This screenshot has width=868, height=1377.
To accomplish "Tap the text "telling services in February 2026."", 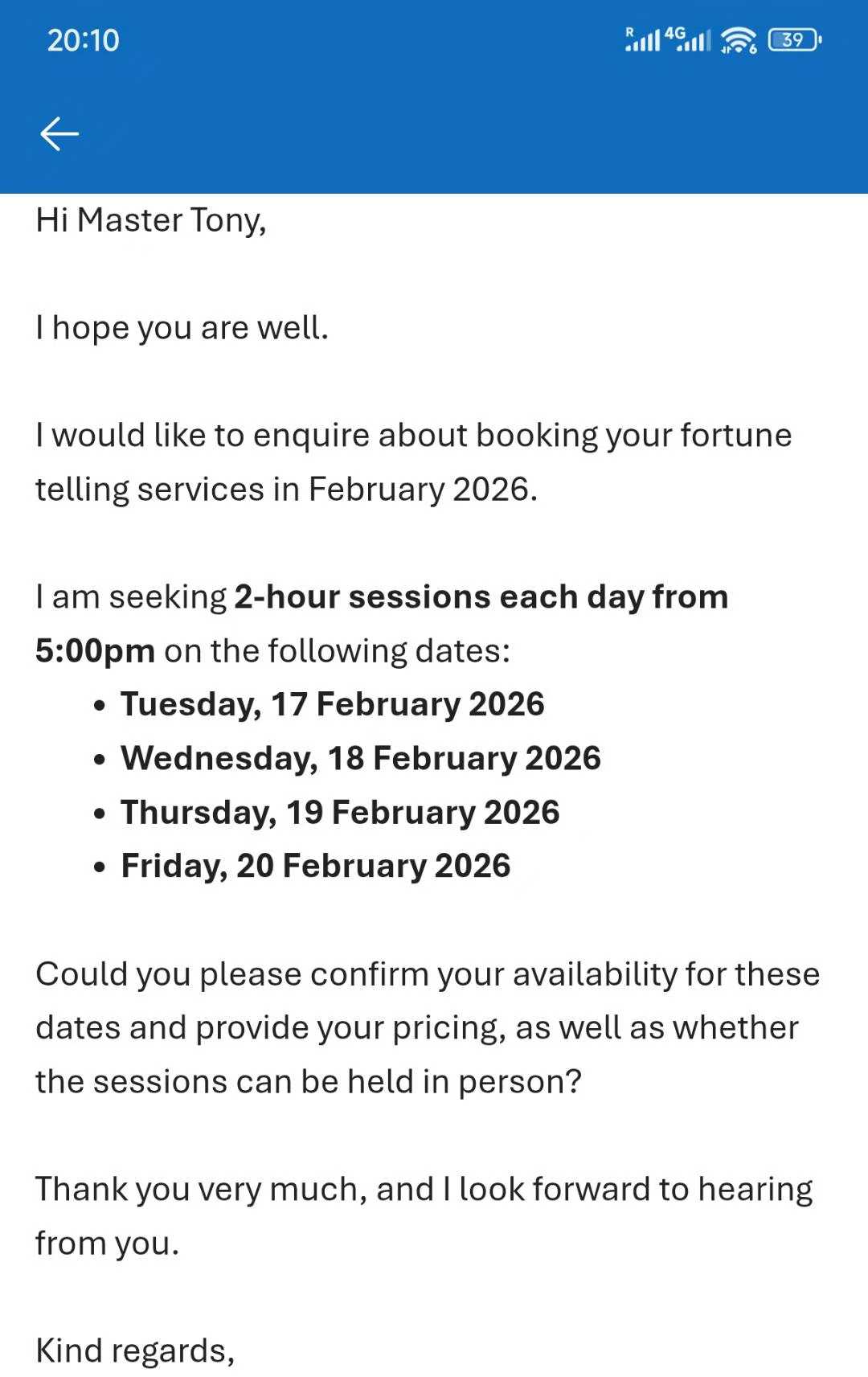I will click(x=286, y=489).
